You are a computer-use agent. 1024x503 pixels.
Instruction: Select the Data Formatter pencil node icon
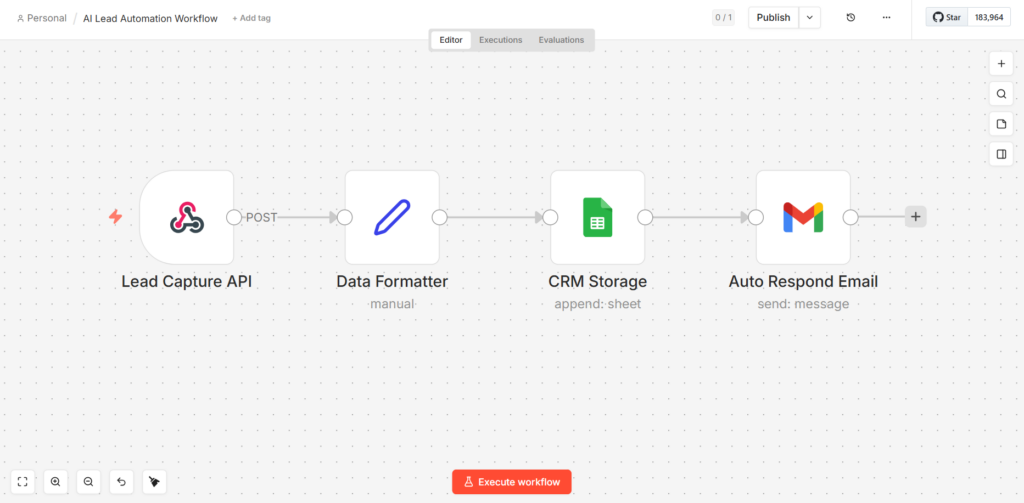392,218
